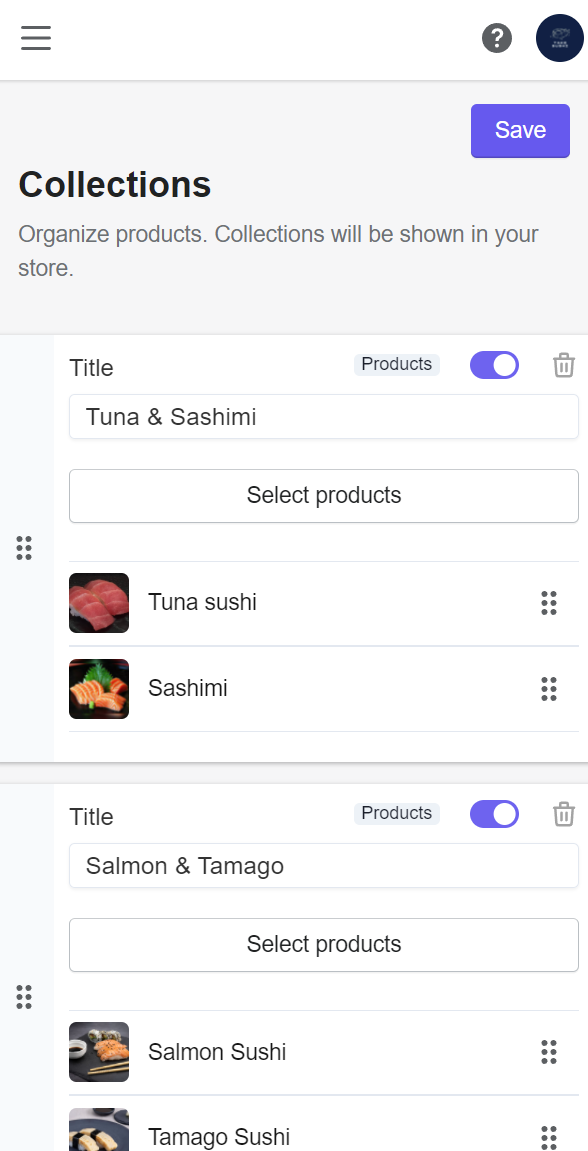
Task: Open help via the question mark icon
Action: tap(497, 37)
